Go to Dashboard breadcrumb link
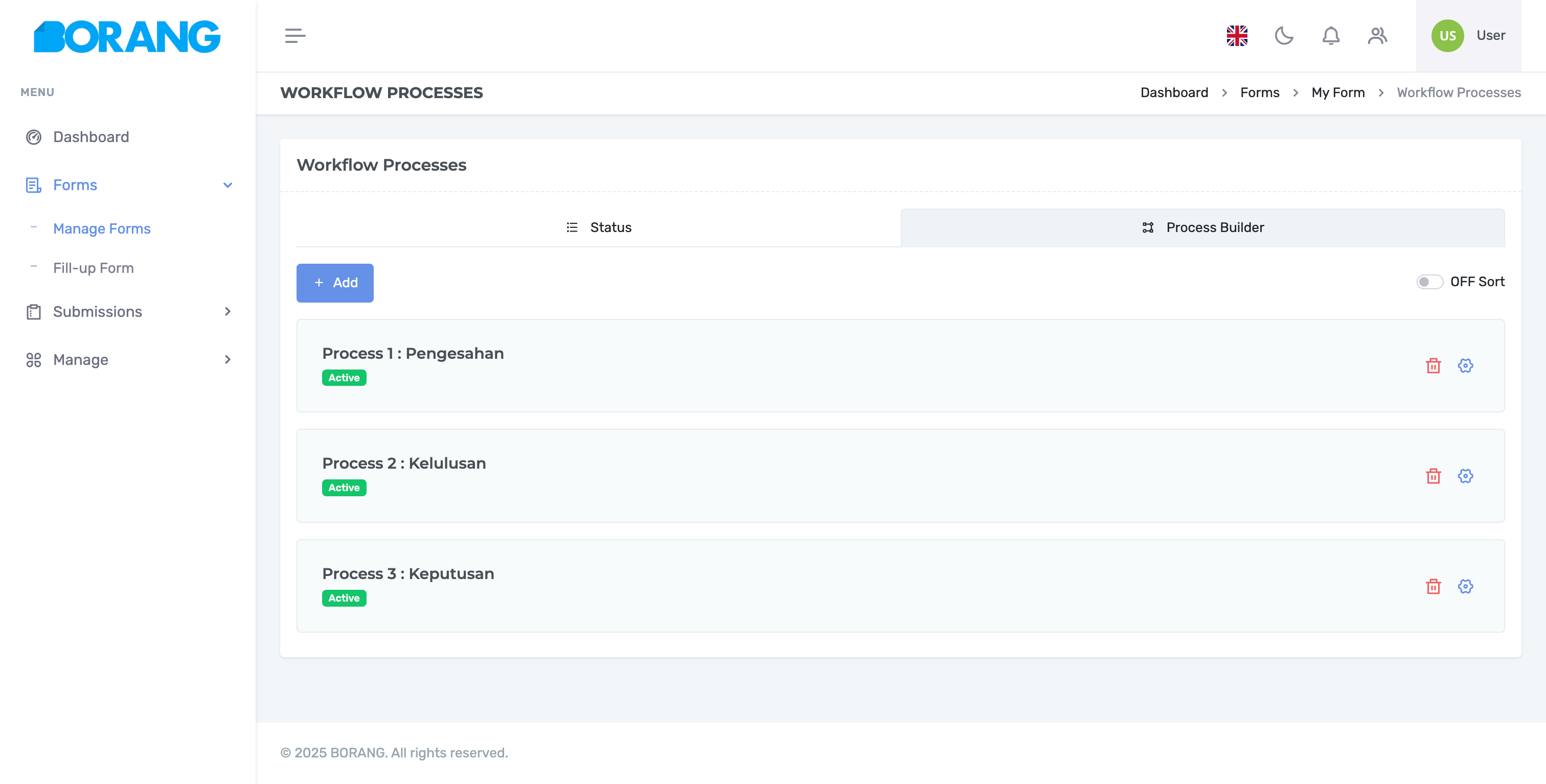 click(x=1173, y=93)
